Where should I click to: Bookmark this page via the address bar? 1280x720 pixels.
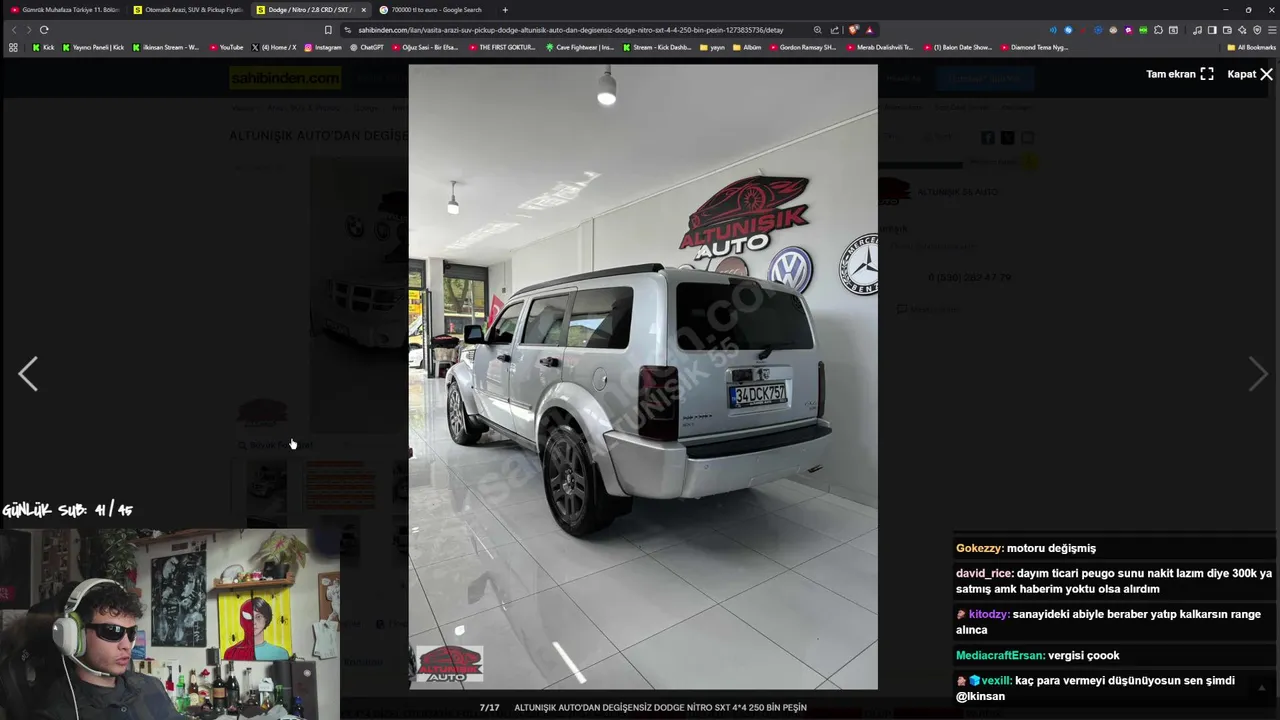328,30
